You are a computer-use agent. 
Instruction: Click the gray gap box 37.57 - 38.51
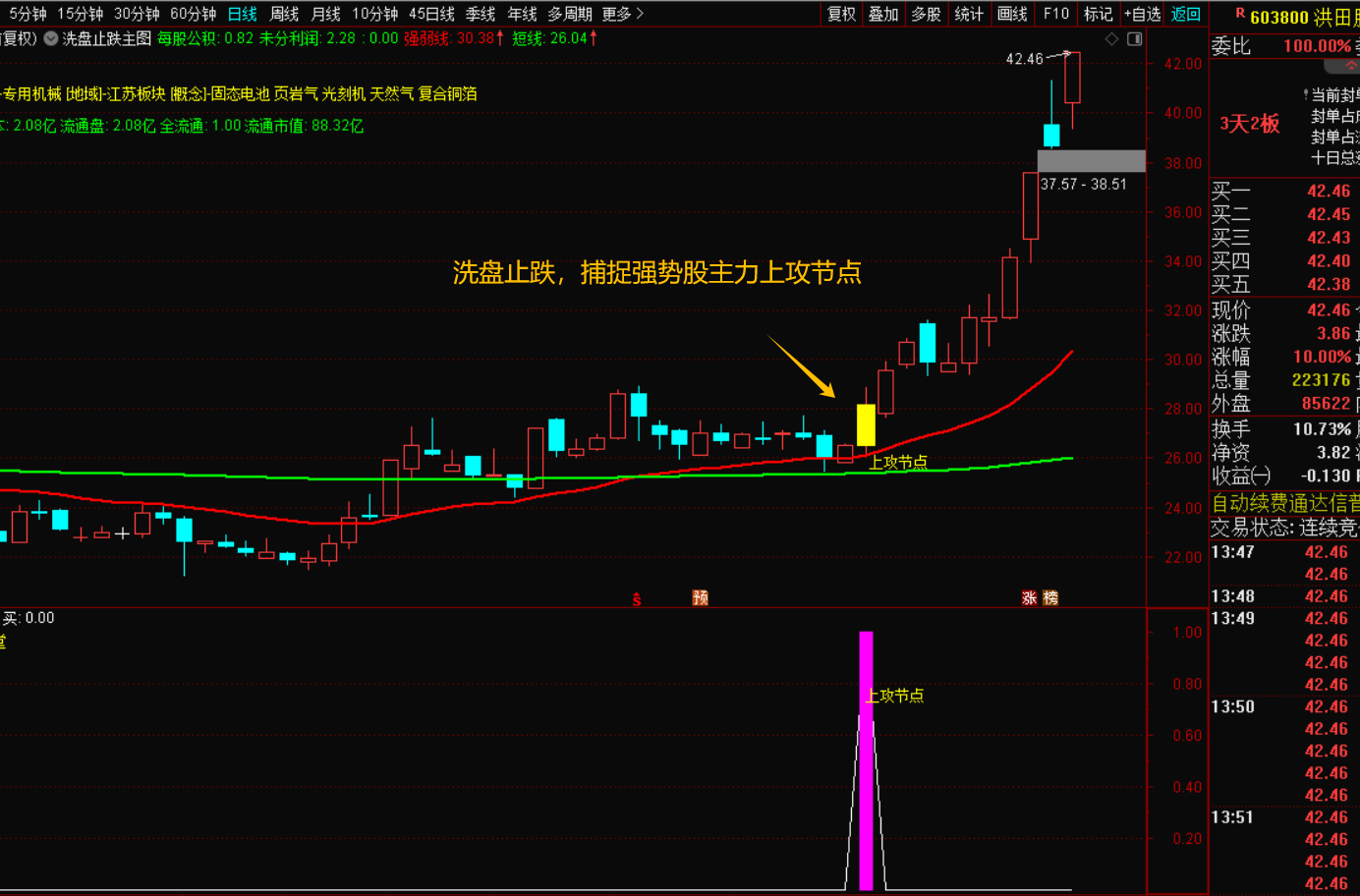(1091, 161)
